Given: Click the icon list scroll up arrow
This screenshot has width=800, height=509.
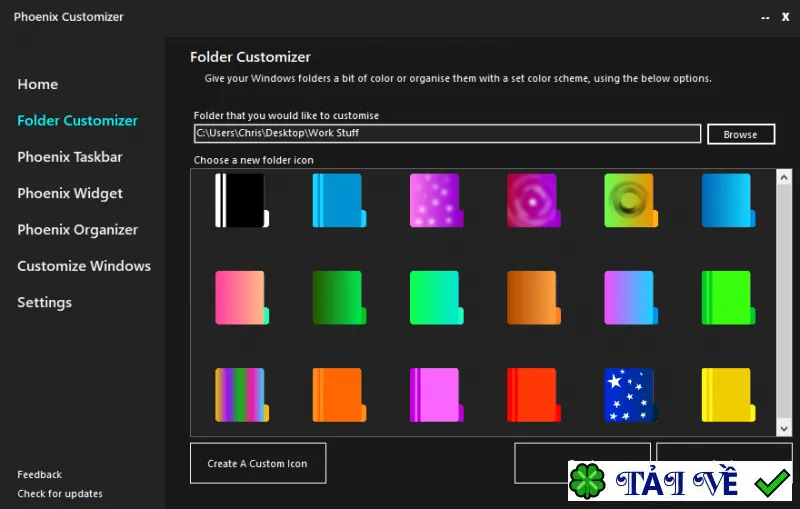Looking at the screenshot, I should [784, 177].
